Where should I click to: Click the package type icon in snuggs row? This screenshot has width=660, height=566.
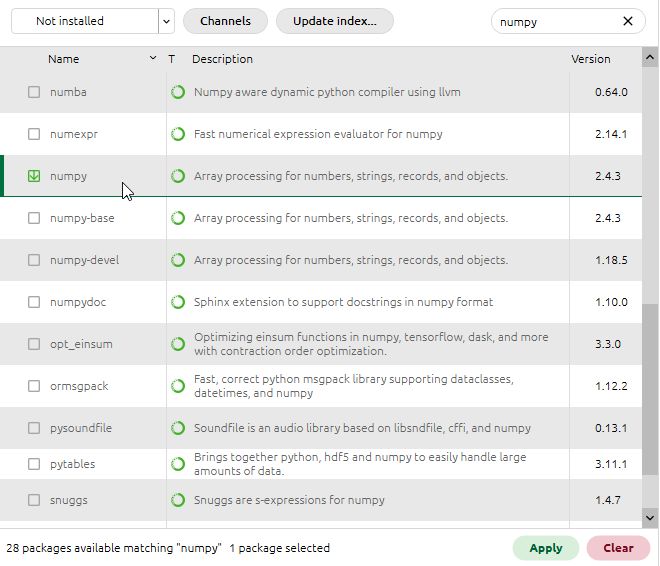178,500
